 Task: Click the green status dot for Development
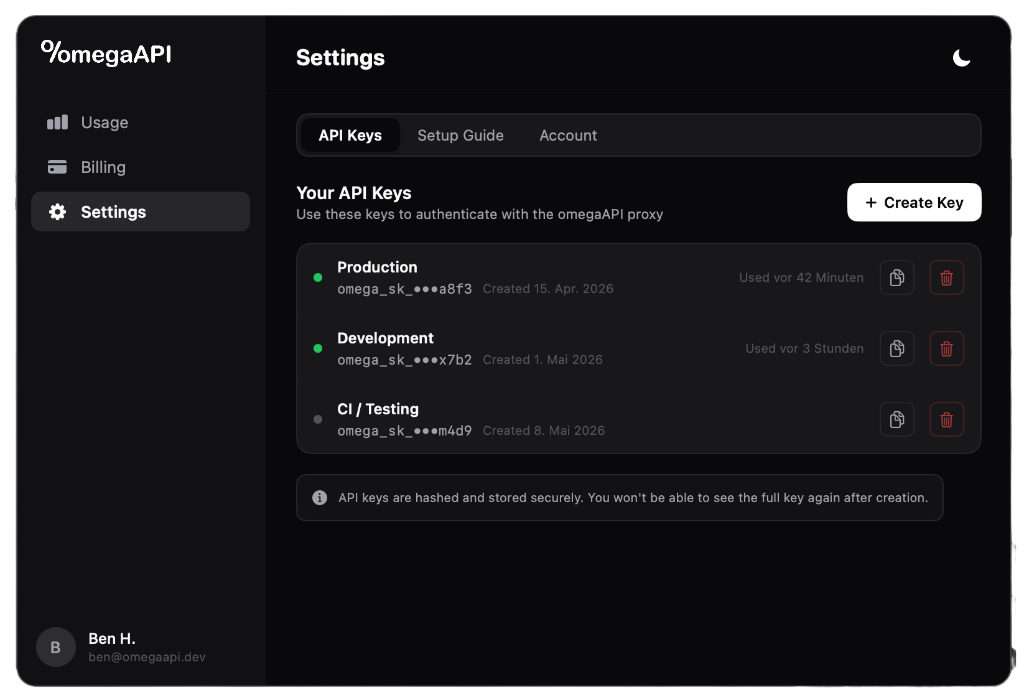[318, 349]
